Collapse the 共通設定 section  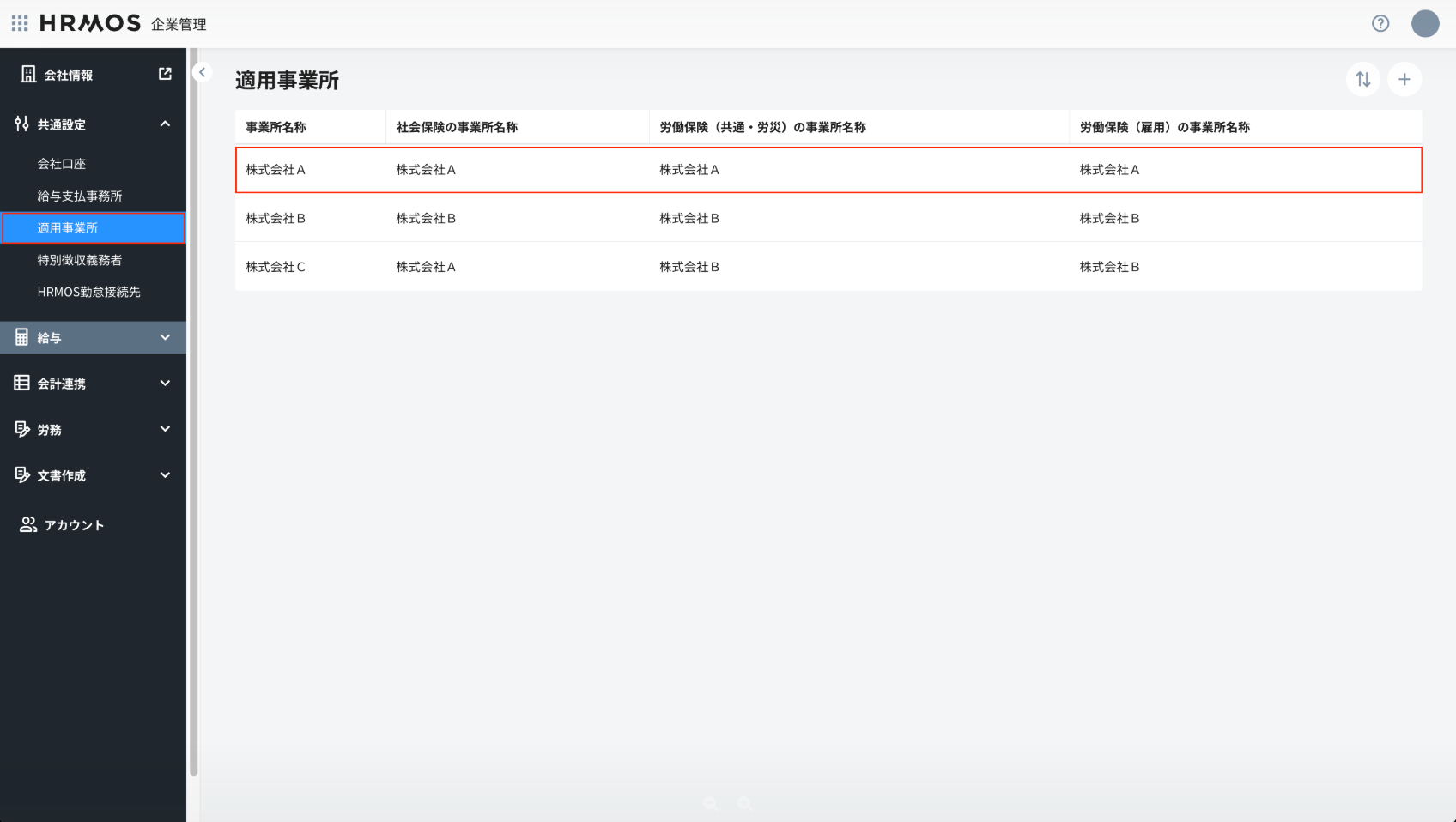165,124
